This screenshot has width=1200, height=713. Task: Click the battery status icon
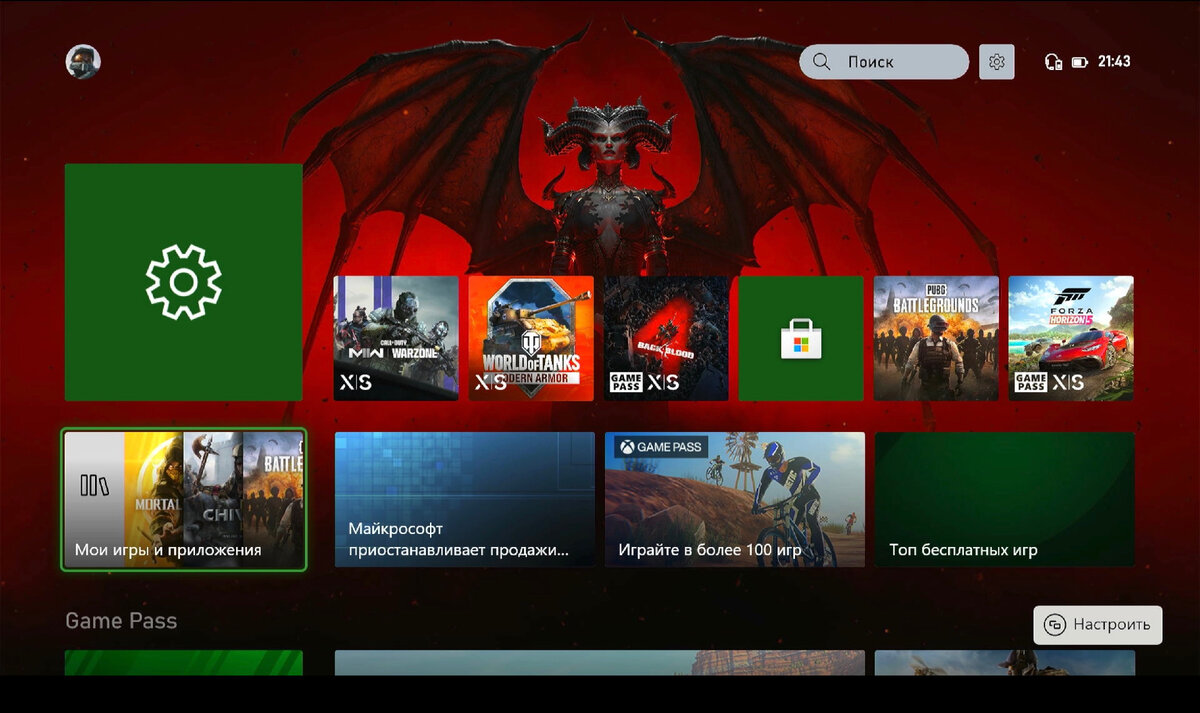click(x=1079, y=62)
